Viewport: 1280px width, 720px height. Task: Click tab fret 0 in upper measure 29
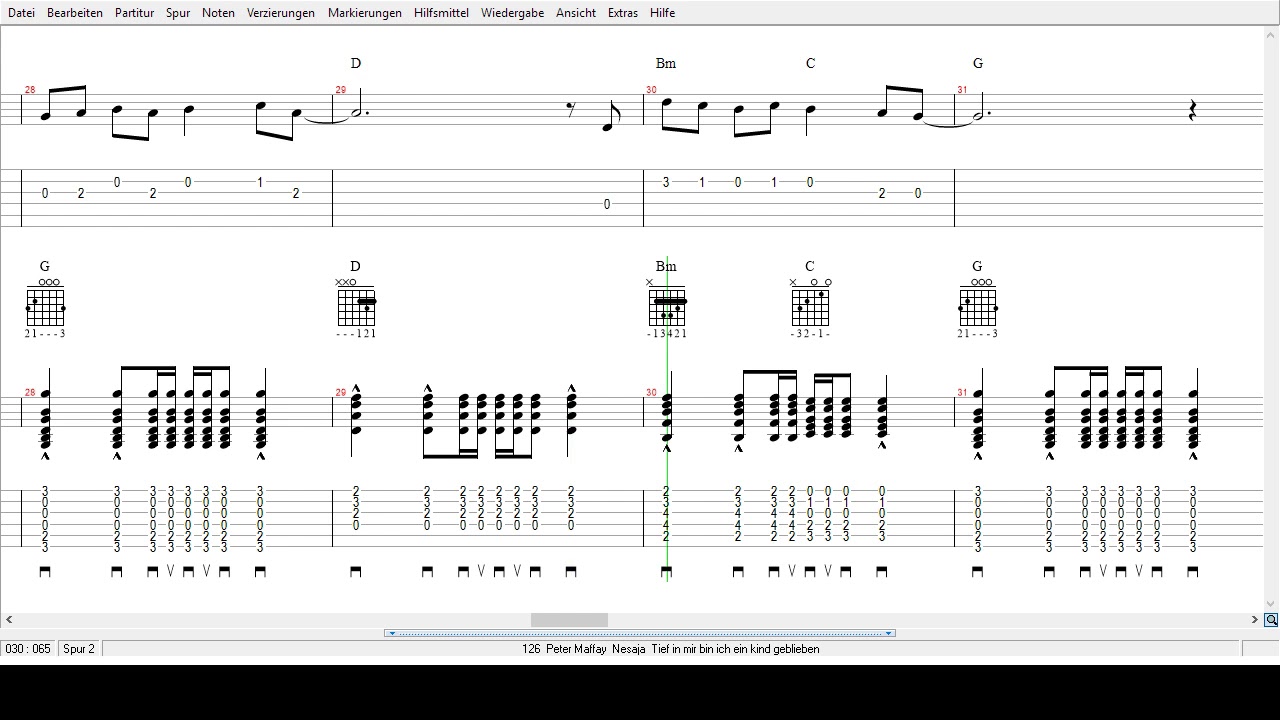(607, 204)
